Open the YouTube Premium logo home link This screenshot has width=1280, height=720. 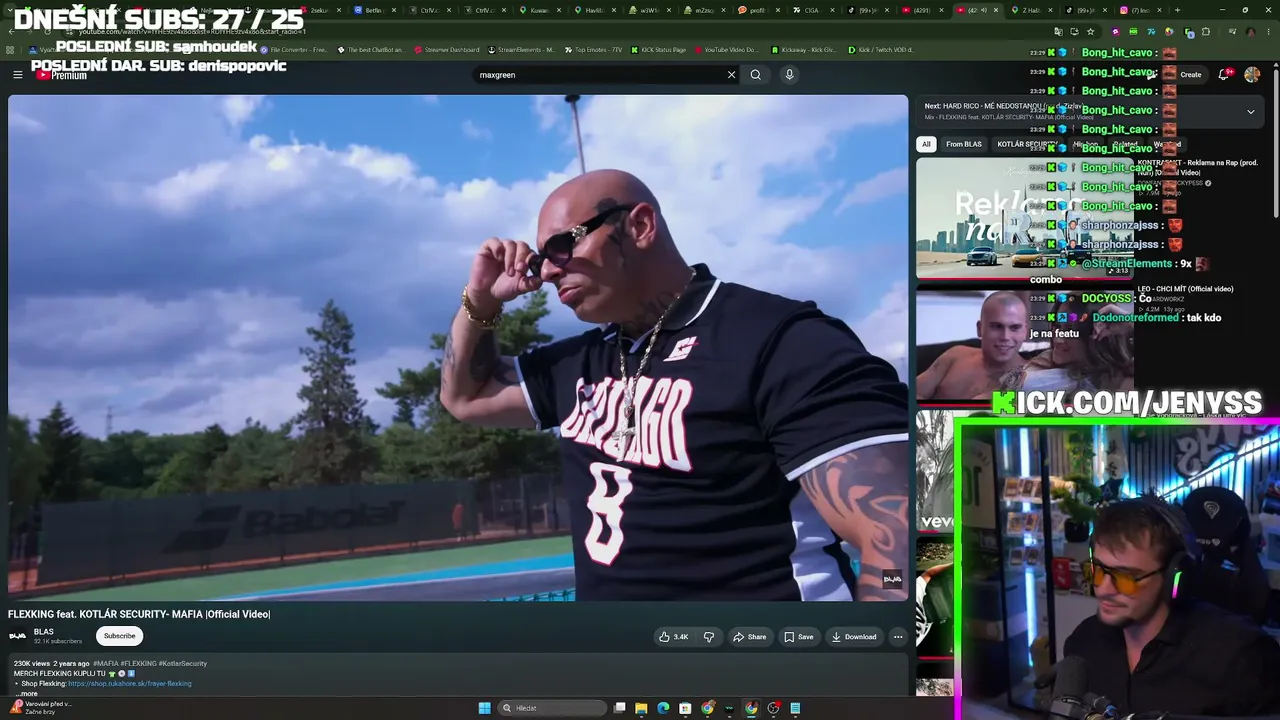[62, 74]
